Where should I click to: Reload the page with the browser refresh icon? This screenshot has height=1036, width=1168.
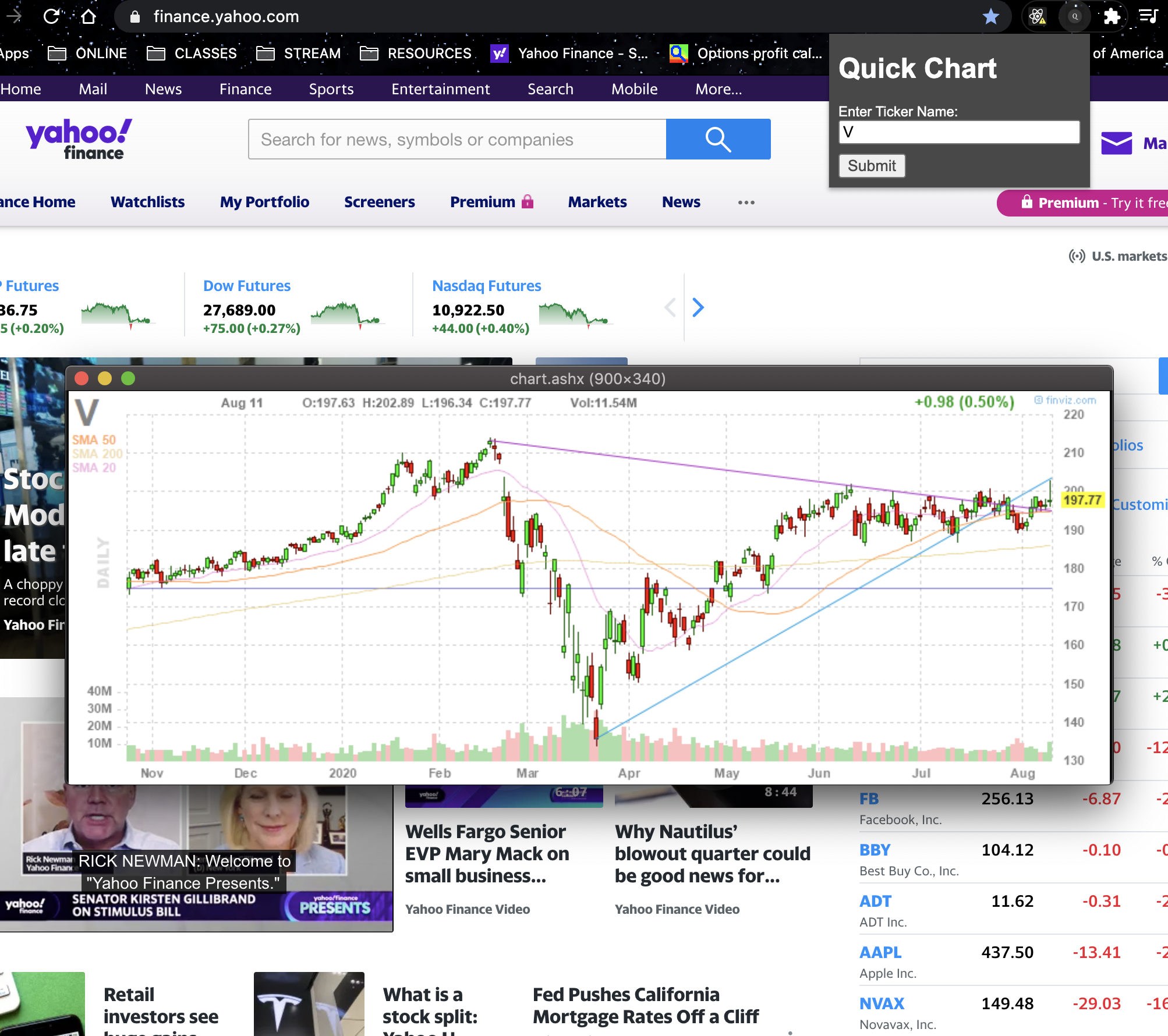(51, 16)
